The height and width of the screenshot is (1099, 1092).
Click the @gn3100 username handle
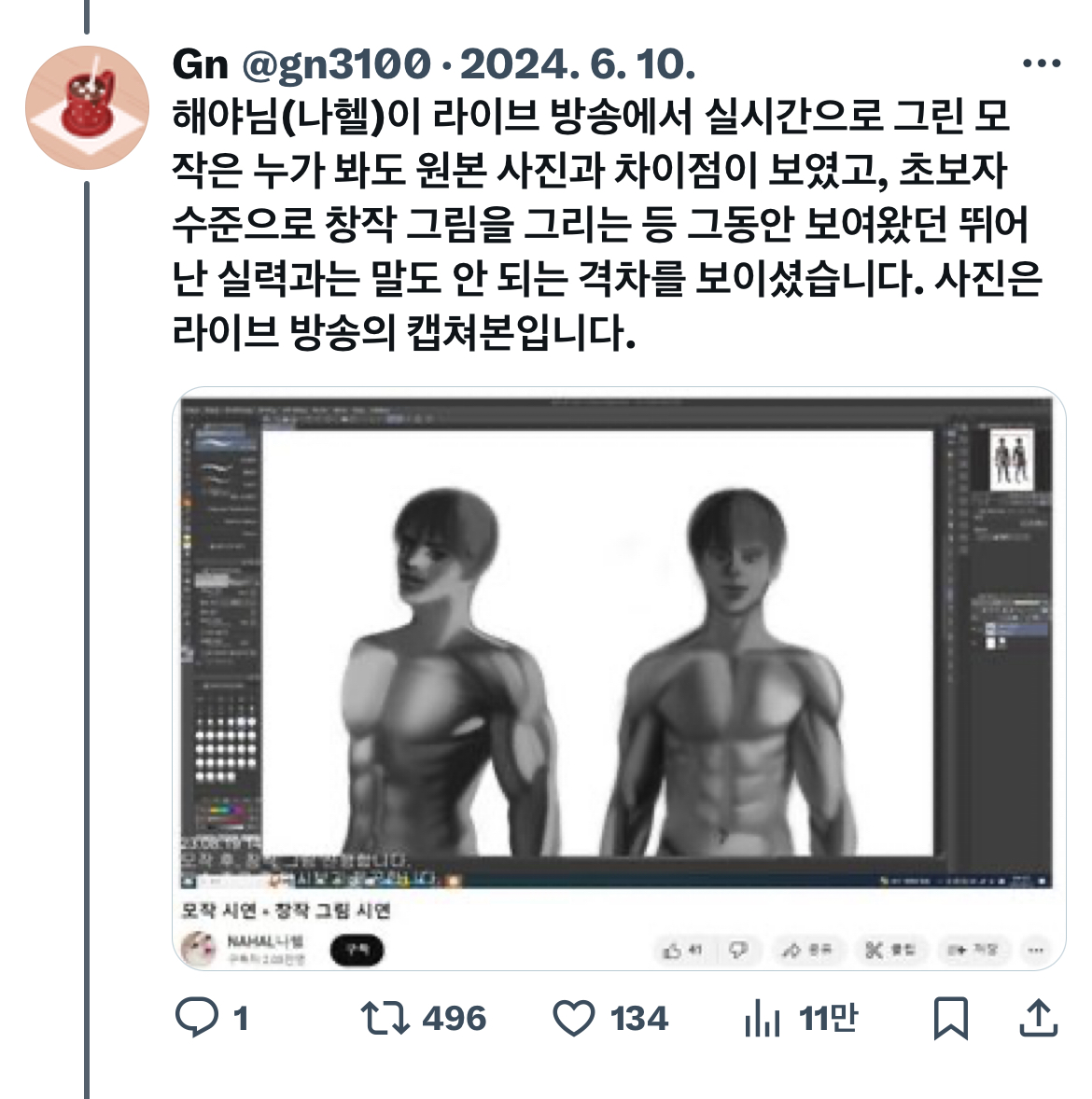coord(336,64)
